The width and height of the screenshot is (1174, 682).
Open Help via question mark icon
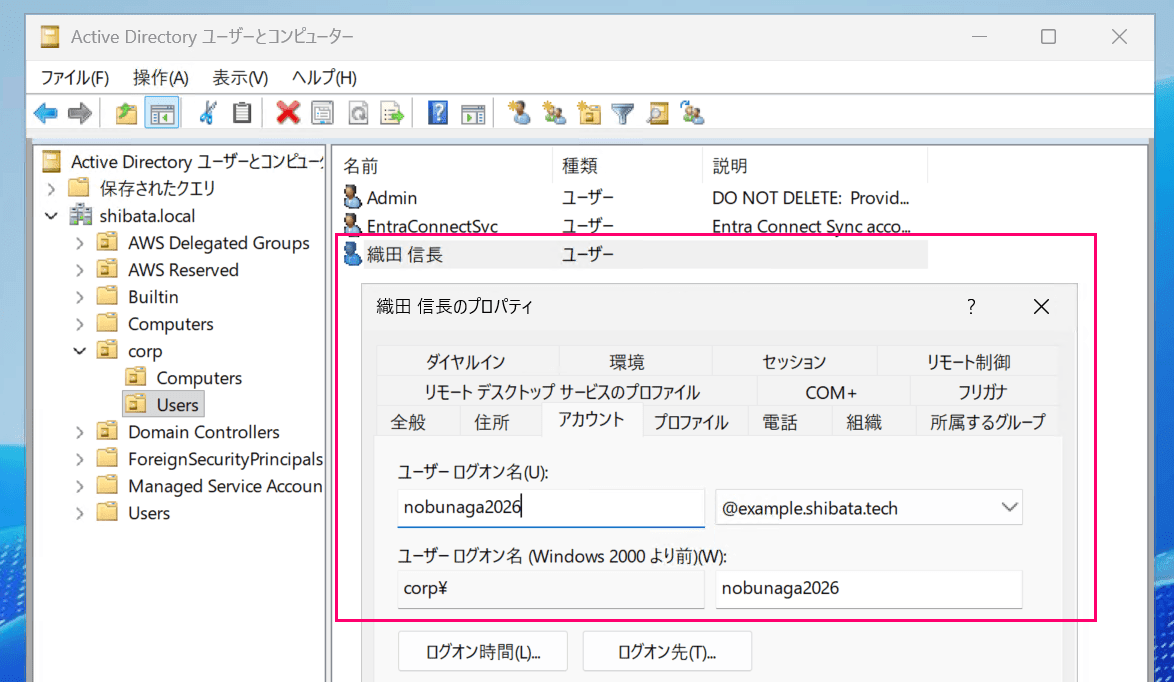click(x=438, y=114)
